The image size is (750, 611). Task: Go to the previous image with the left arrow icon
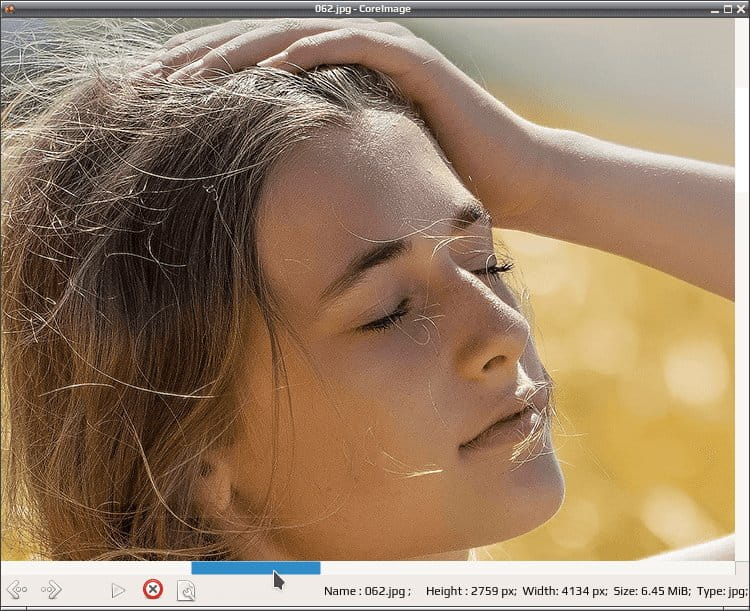tap(17, 589)
